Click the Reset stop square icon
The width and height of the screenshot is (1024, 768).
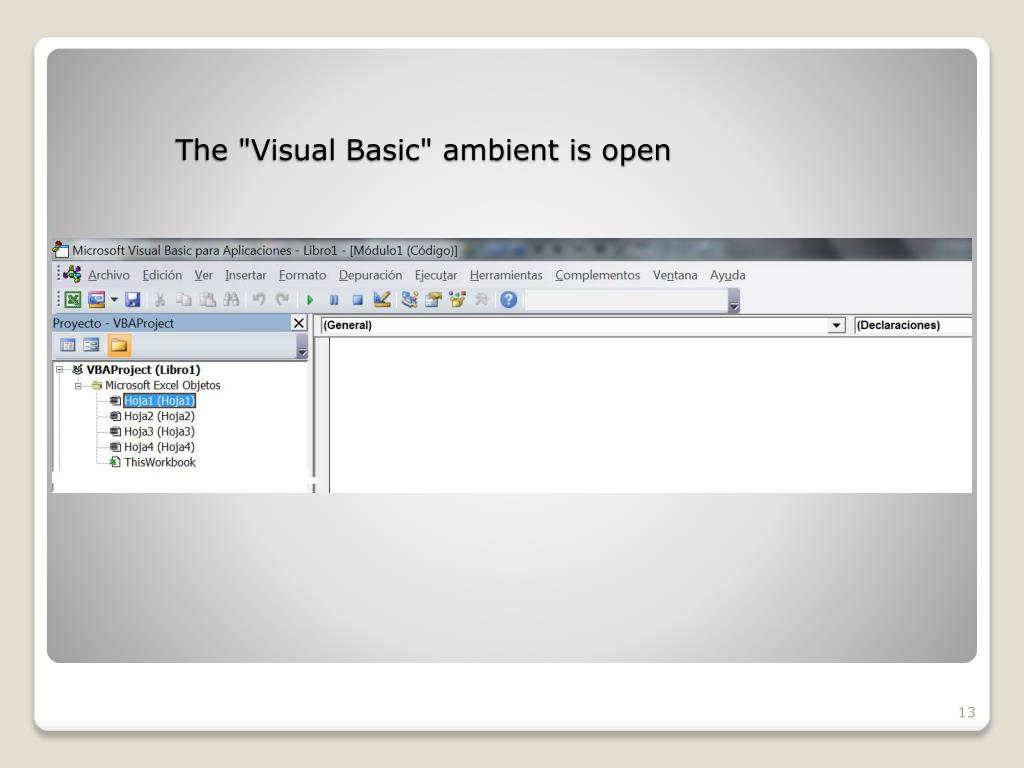[x=357, y=300]
